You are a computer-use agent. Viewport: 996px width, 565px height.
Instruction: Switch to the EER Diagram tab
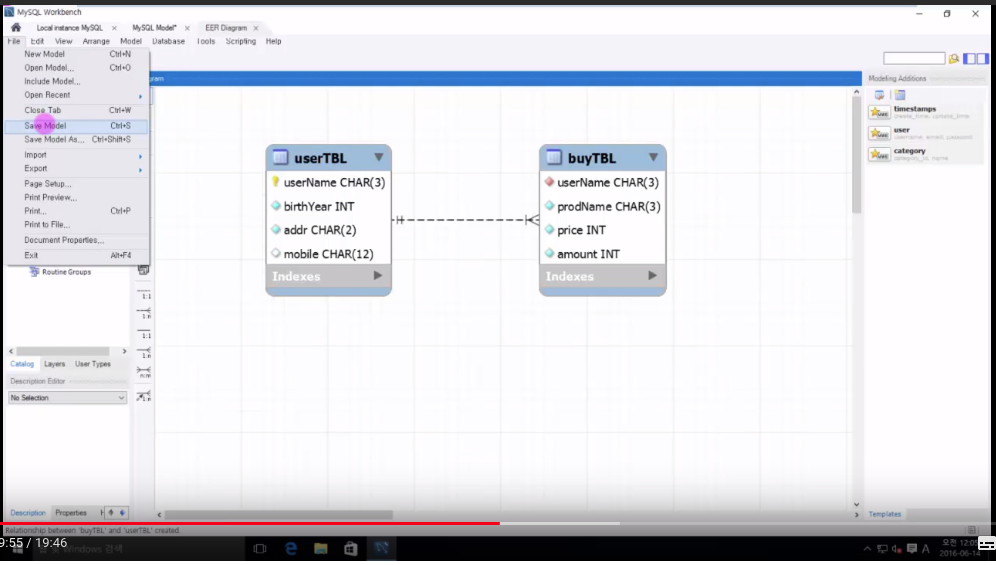click(226, 28)
